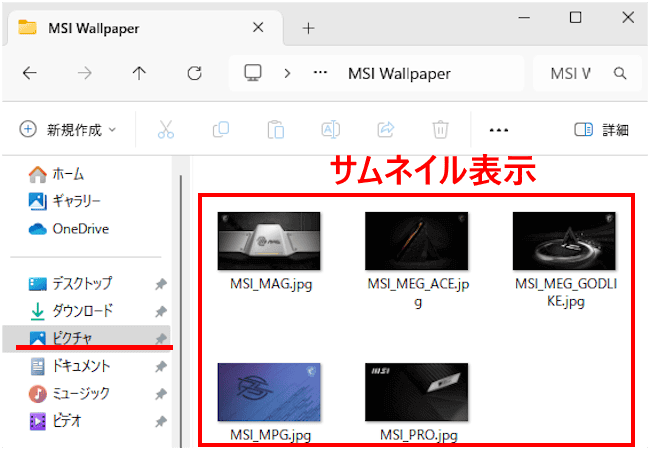Expand the chevron after the PC icon
Viewport: 650px width, 450px height.
[287, 73]
